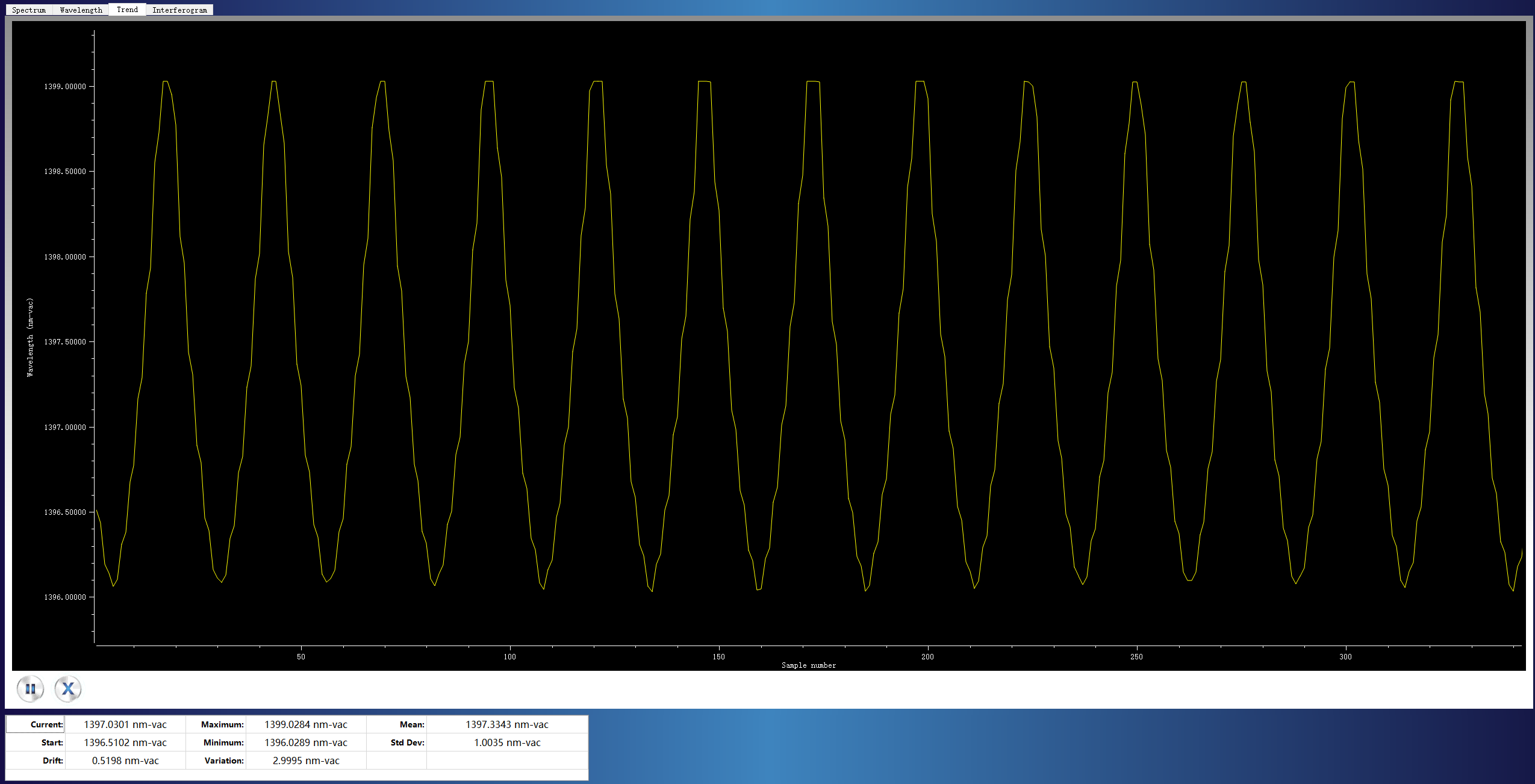The image size is (1535, 784).
Task: Click the Sample number axis title
Action: (x=808, y=665)
